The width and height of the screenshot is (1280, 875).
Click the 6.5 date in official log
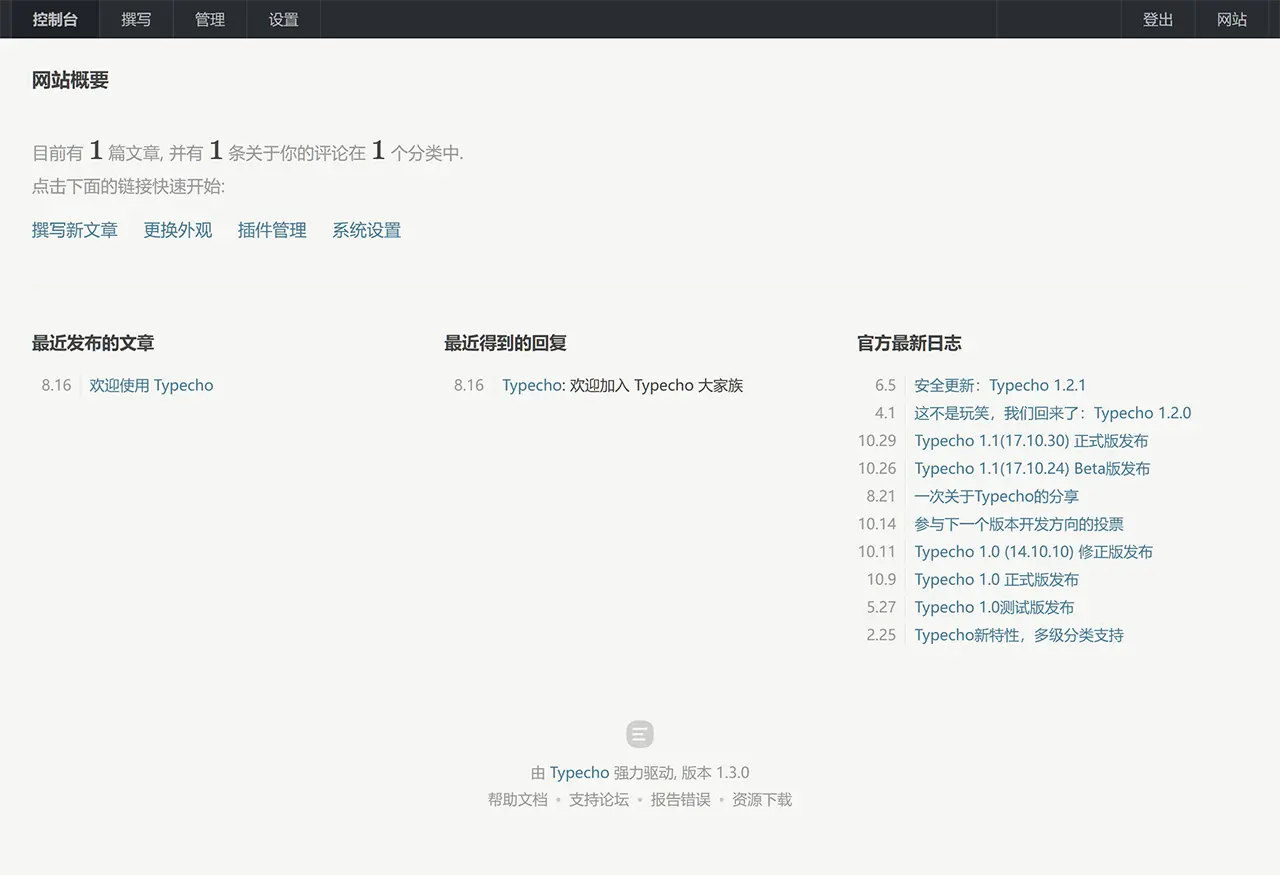(x=885, y=385)
